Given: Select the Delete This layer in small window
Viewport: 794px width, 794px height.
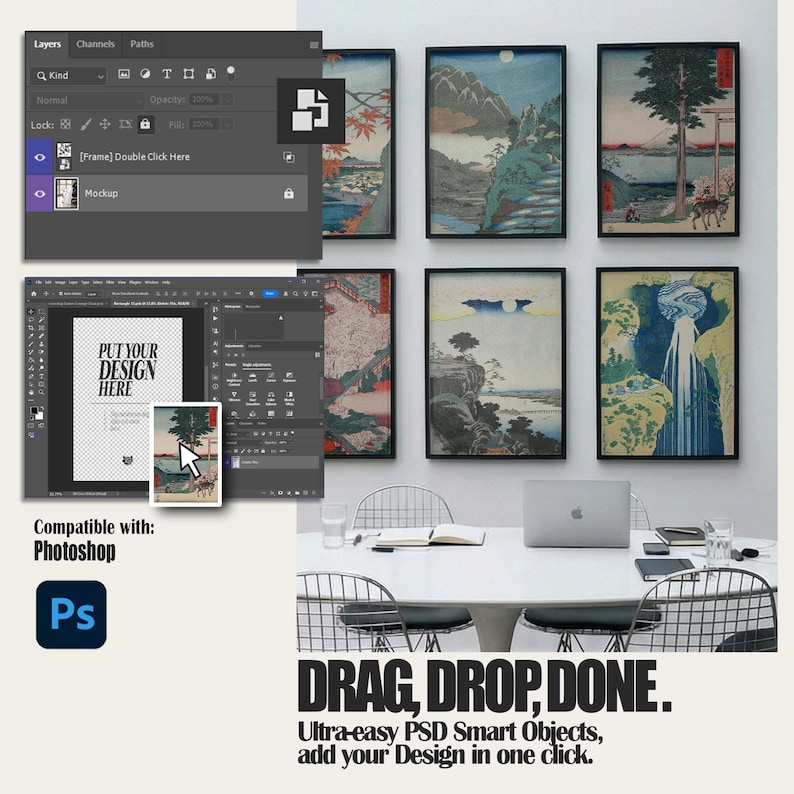Looking at the screenshot, I should click(x=273, y=462).
